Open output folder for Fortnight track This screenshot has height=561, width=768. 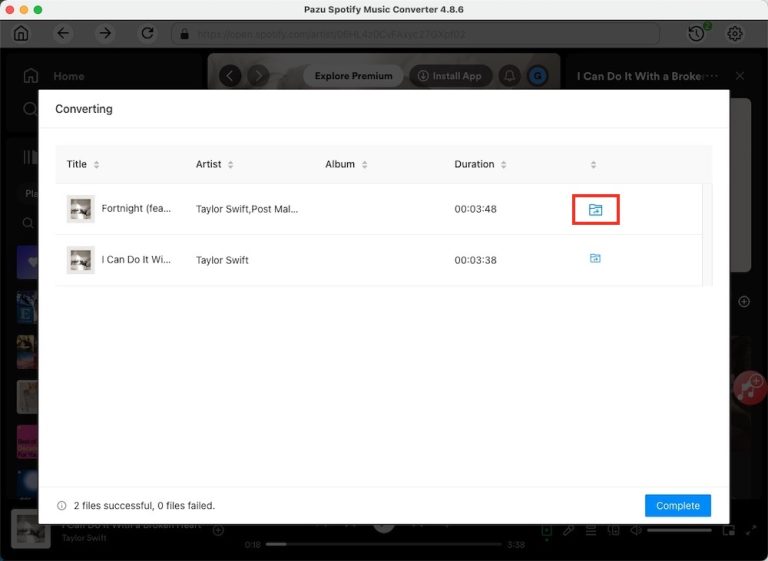click(x=595, y=210)
